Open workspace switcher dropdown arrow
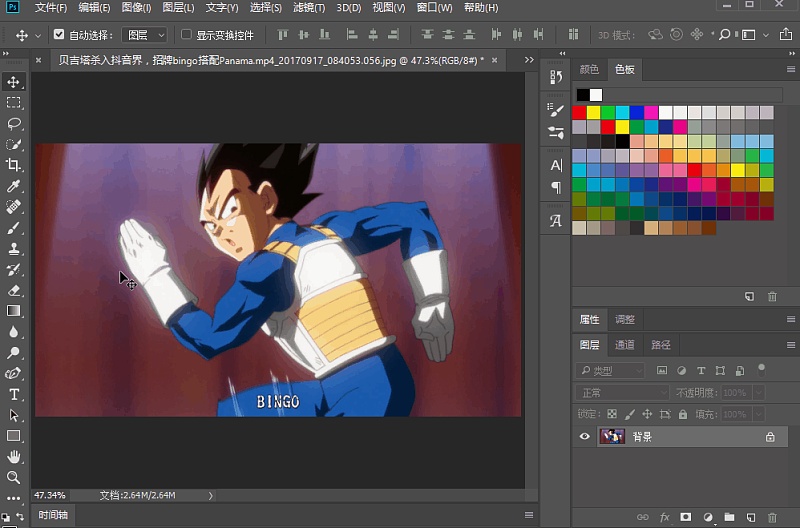 (765, 35)
